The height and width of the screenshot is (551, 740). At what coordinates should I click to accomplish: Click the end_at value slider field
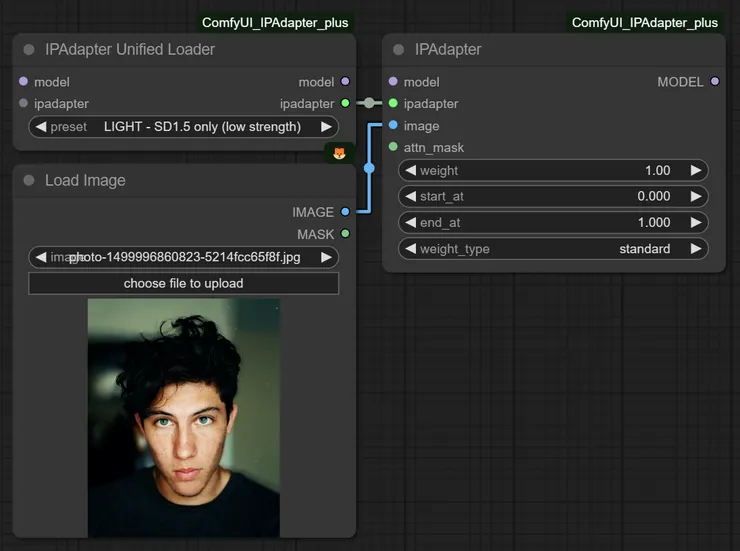[553, 223]
